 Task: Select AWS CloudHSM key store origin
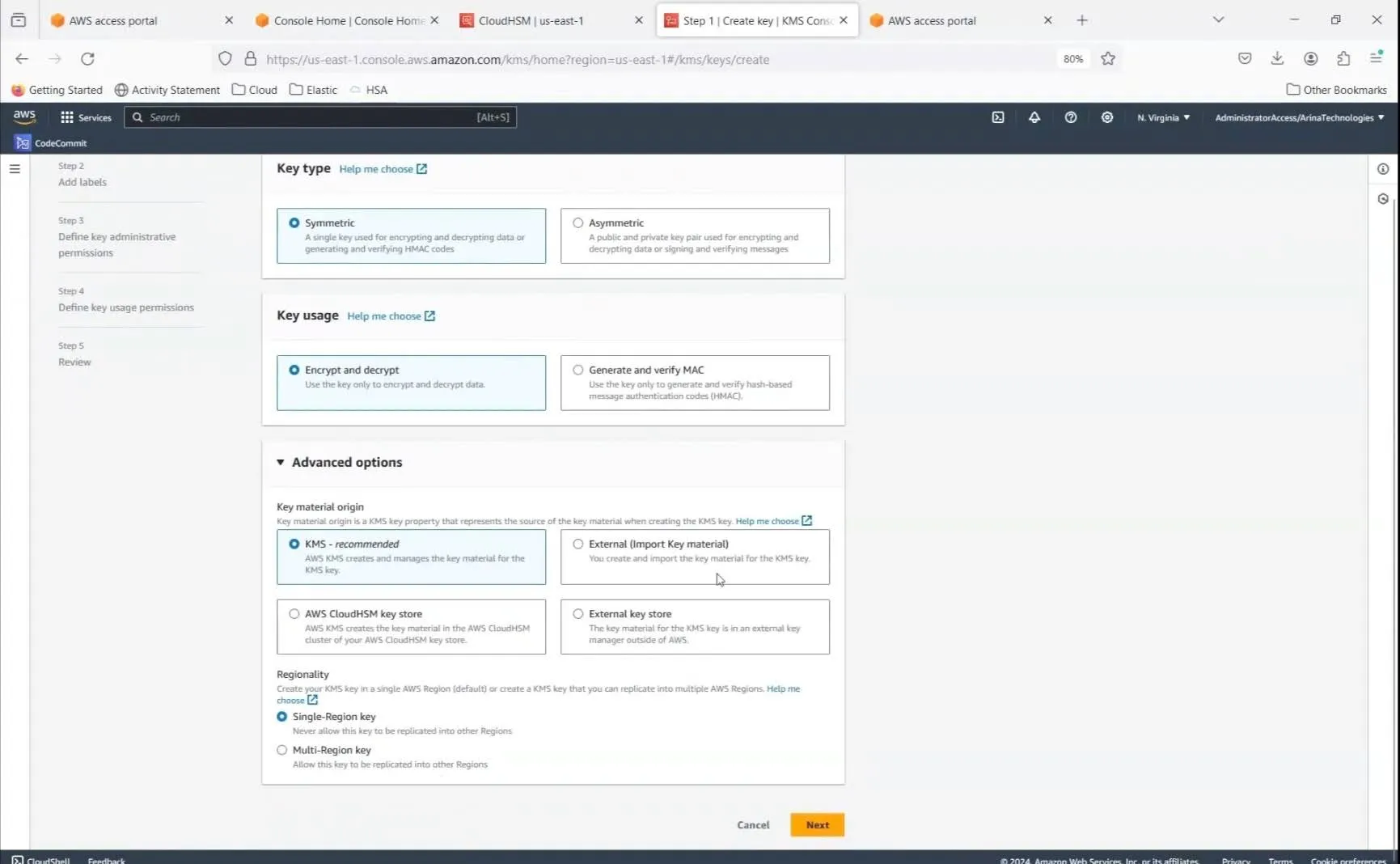point(294,614)
